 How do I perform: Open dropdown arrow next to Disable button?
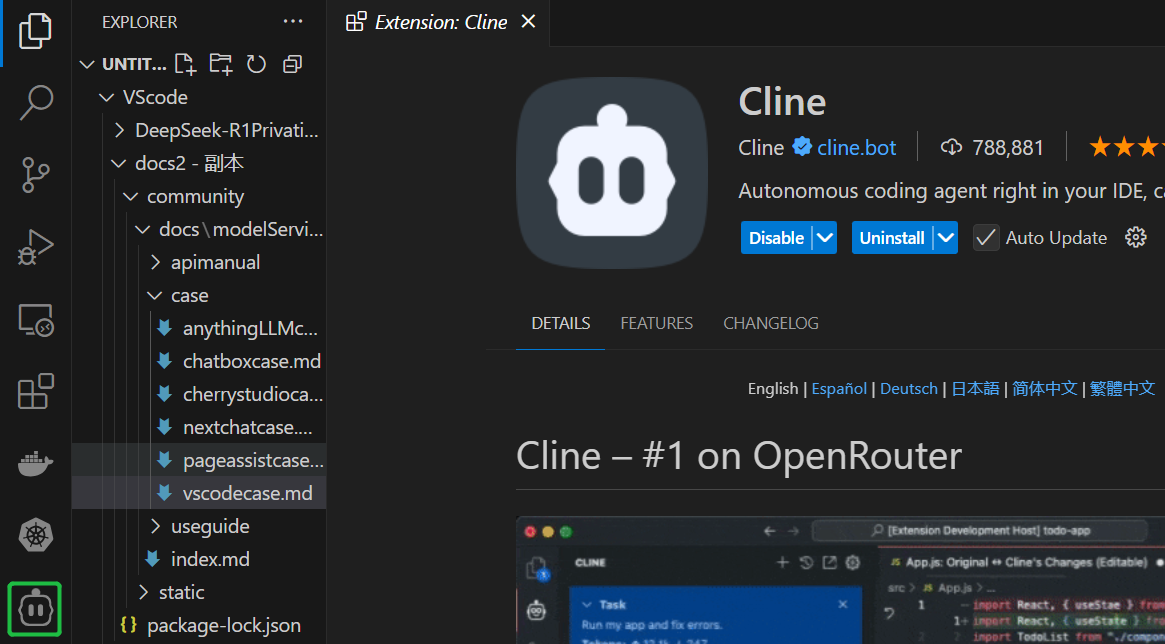point(824,238)
